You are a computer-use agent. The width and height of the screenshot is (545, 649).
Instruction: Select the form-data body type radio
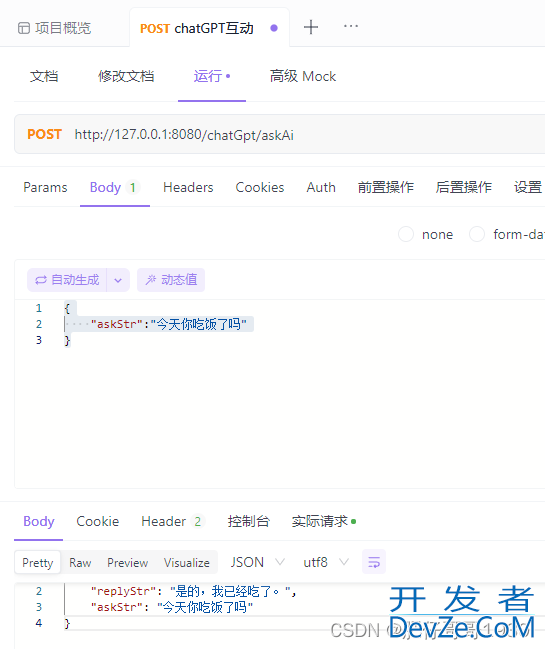[x=477, y=234]
